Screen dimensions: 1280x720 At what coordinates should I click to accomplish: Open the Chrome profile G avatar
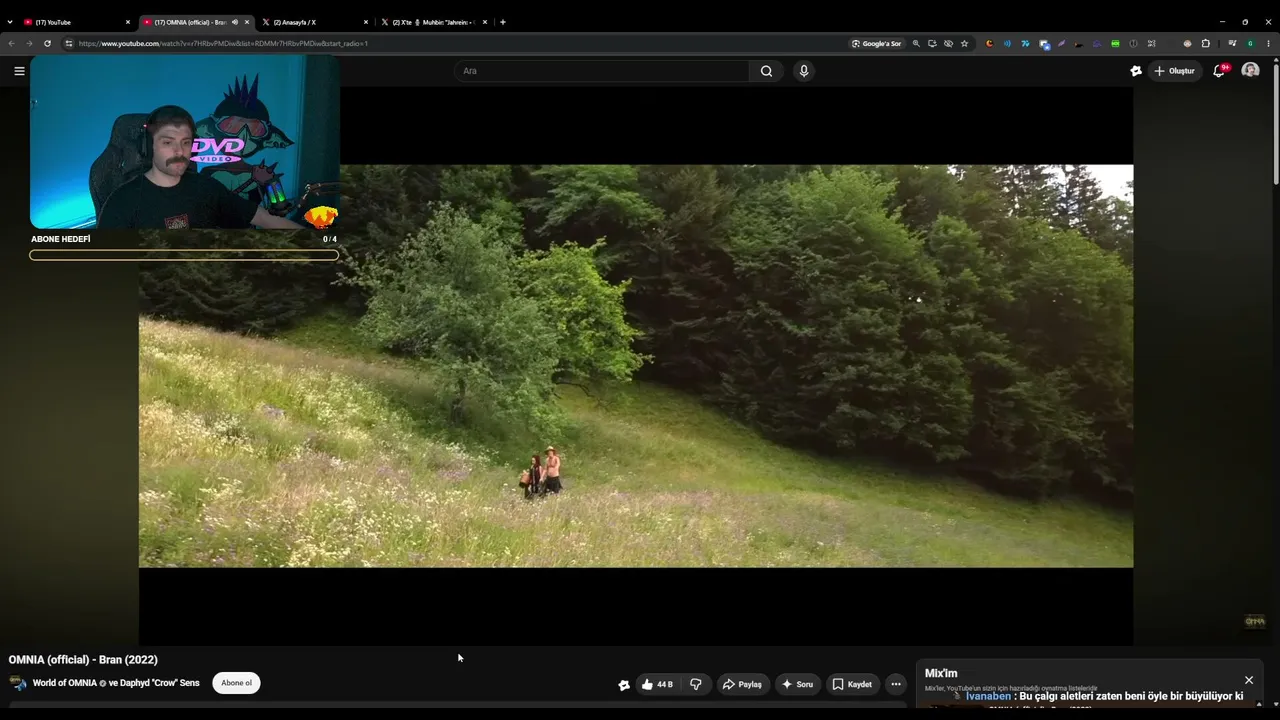coord(1250,43)
